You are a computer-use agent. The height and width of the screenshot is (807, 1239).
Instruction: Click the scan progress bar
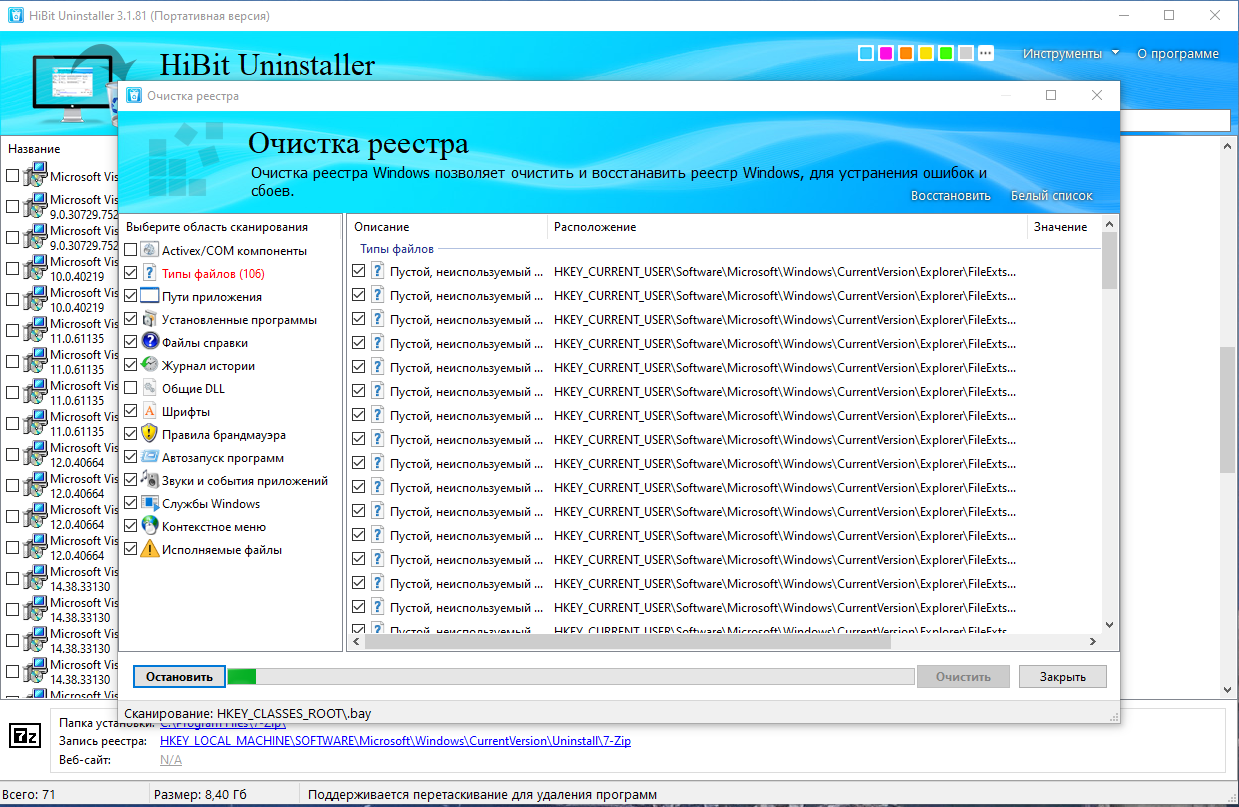click(571, 677)
